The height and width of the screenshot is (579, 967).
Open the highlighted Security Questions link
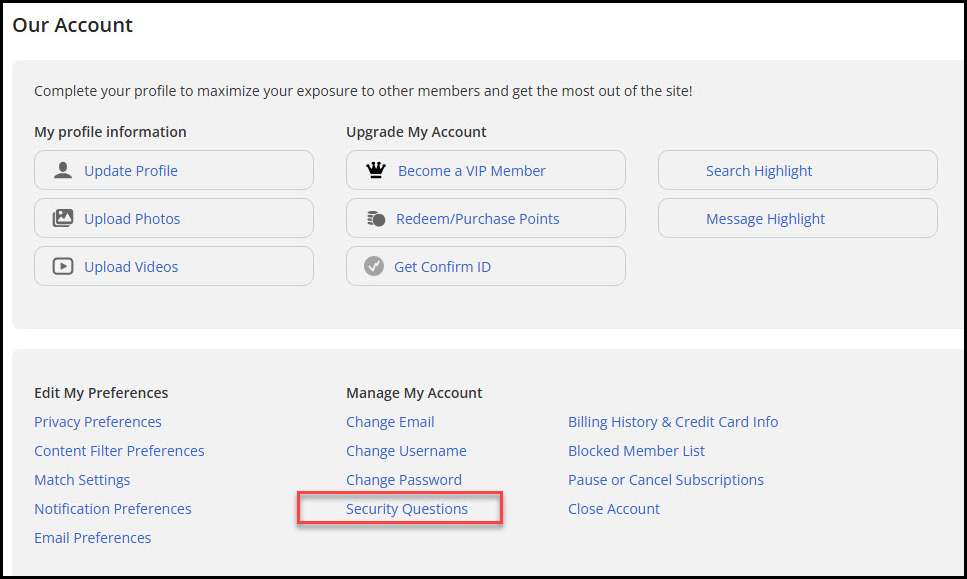coord(406,509)
